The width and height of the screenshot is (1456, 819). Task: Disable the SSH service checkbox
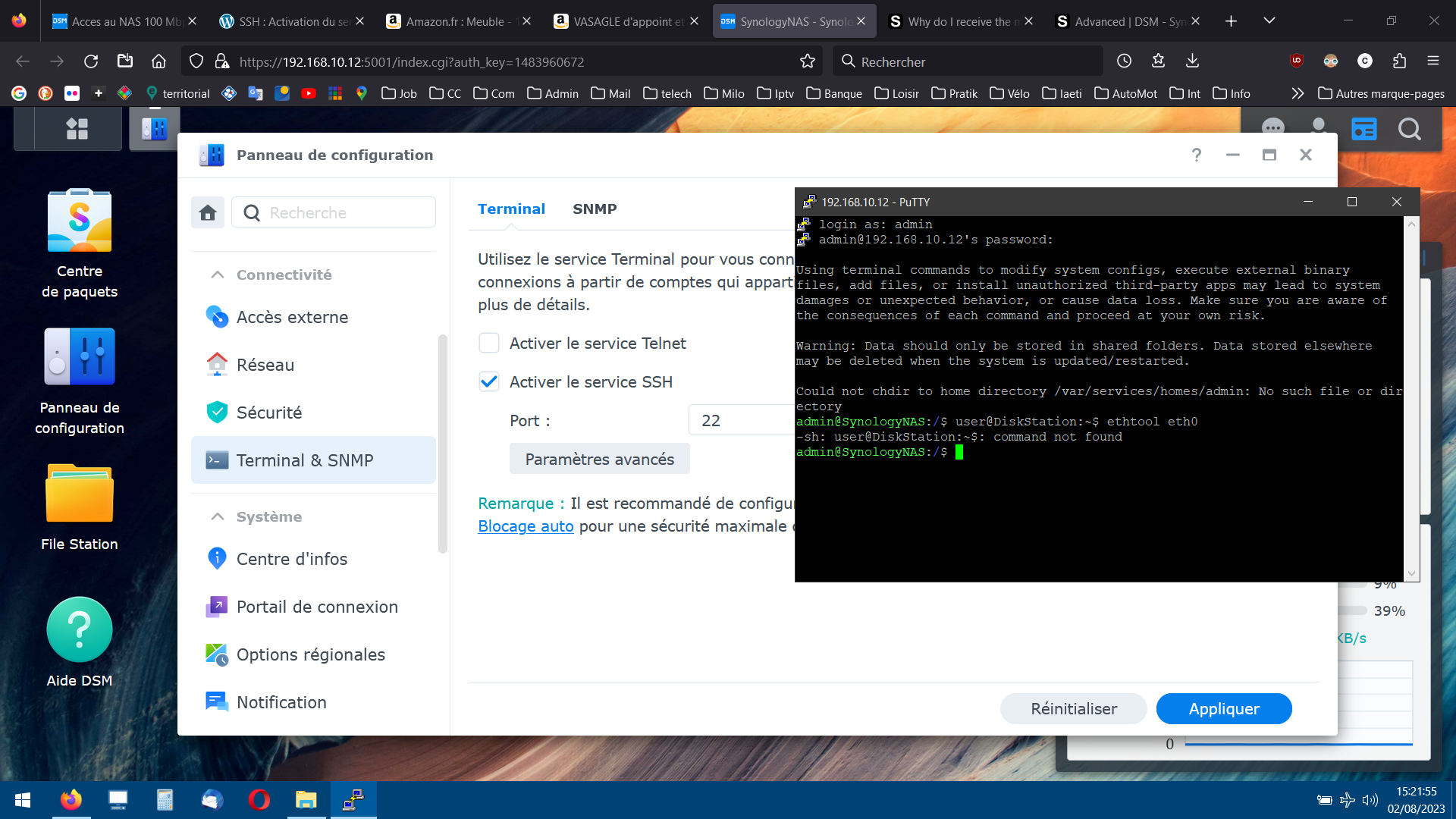(489, 382)
